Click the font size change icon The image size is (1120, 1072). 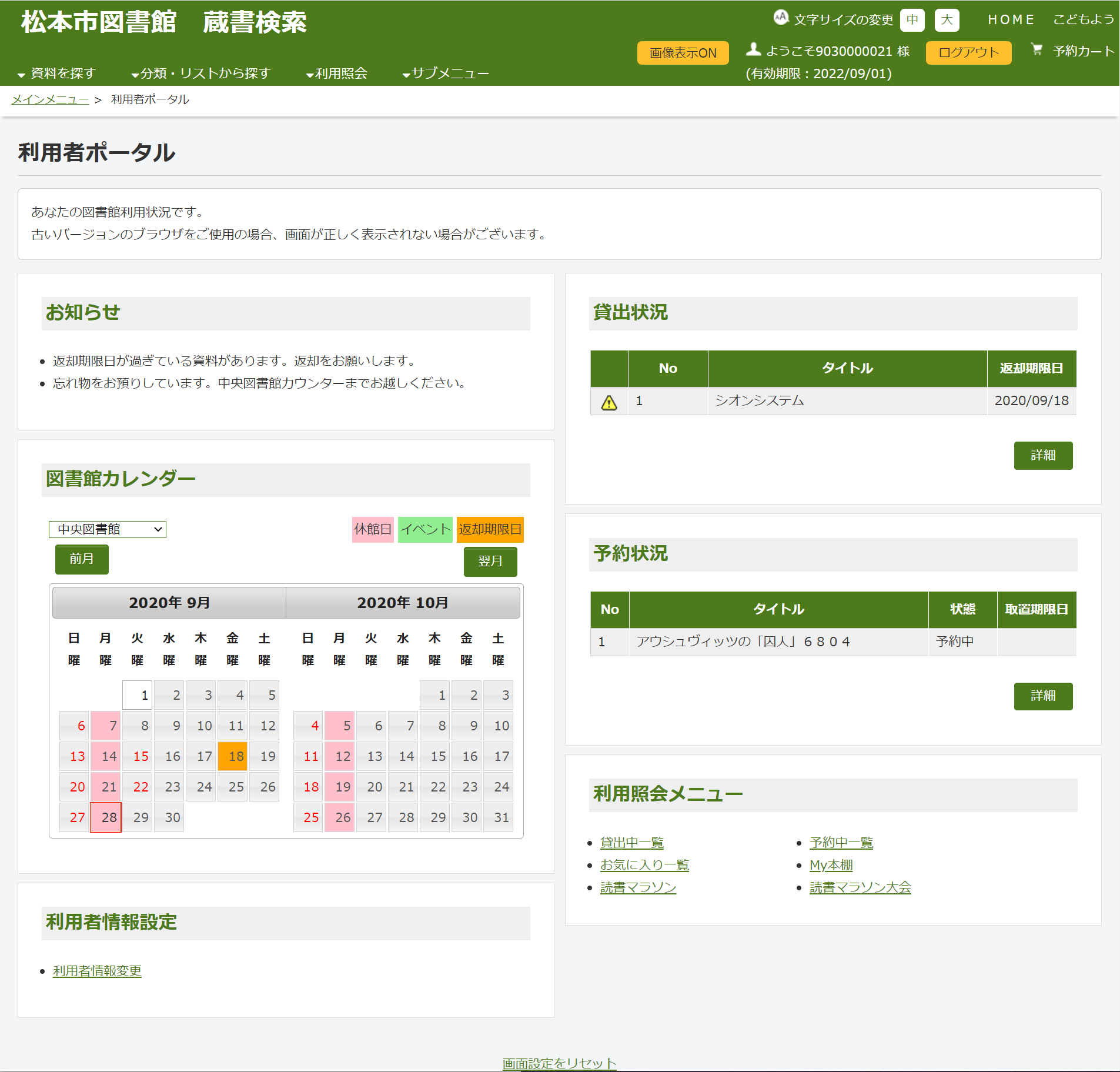(x=780, y=18)
